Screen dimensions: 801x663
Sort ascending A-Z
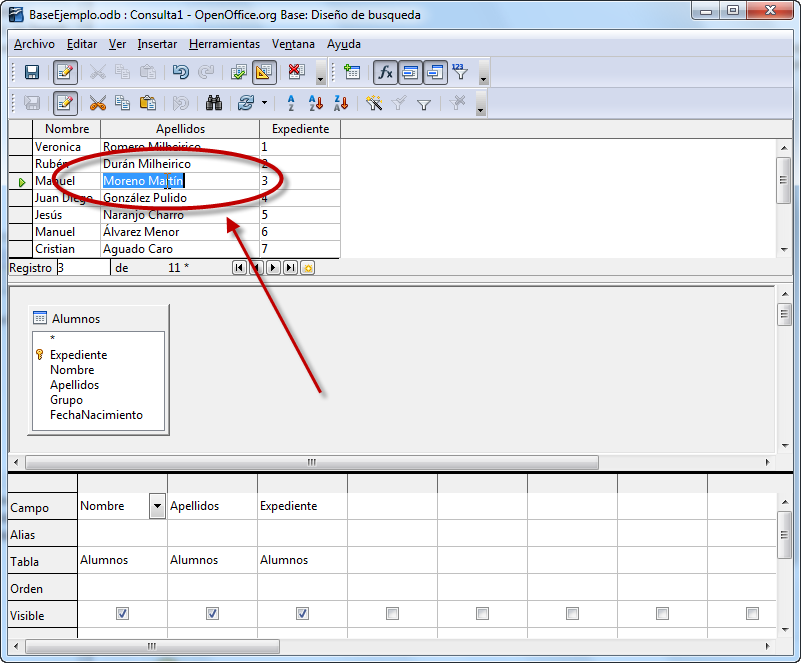tap(316, 104)
